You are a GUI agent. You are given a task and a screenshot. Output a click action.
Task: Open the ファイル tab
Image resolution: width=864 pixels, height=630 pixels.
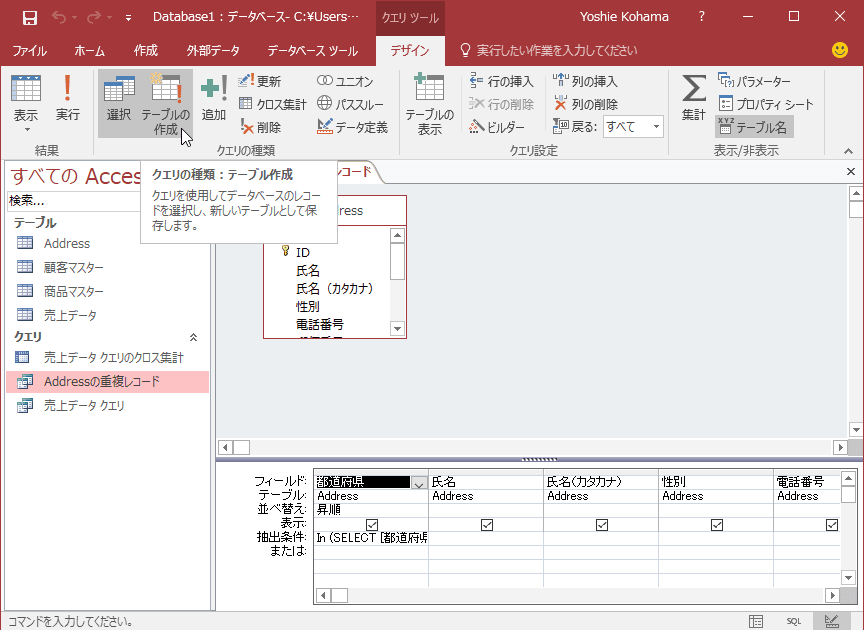click(x=29, y=51)
